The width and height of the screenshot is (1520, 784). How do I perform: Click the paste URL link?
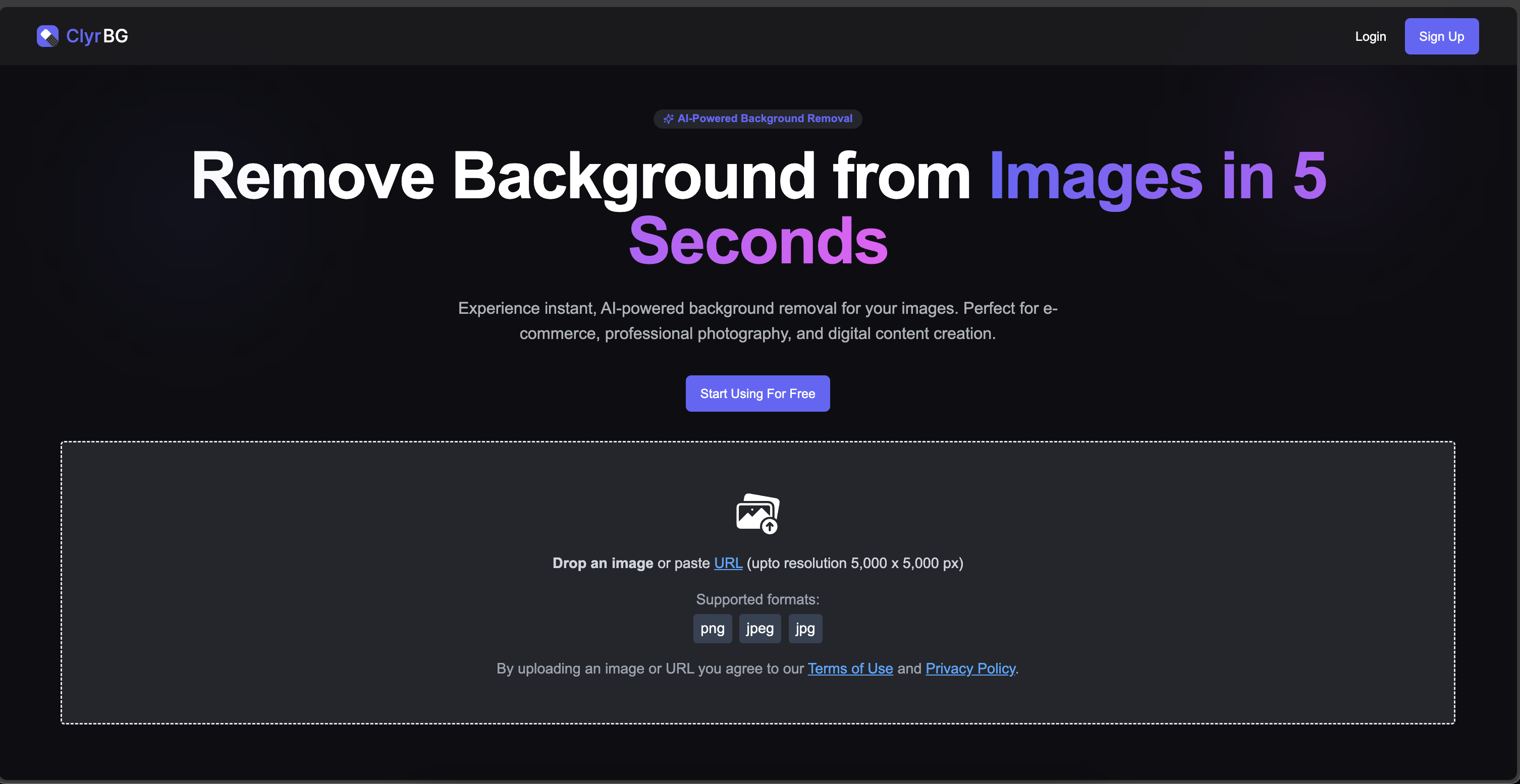click(728, 563)
